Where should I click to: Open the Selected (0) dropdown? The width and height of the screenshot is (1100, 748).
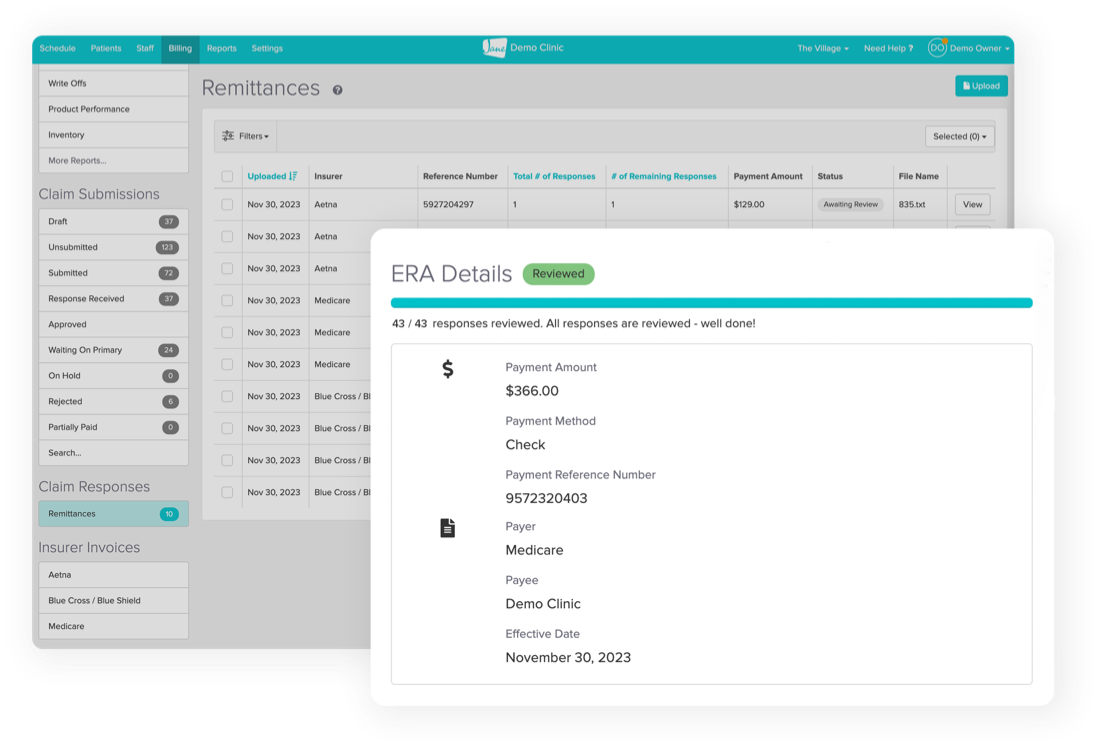pyautogui.click(x=959, y=136)
